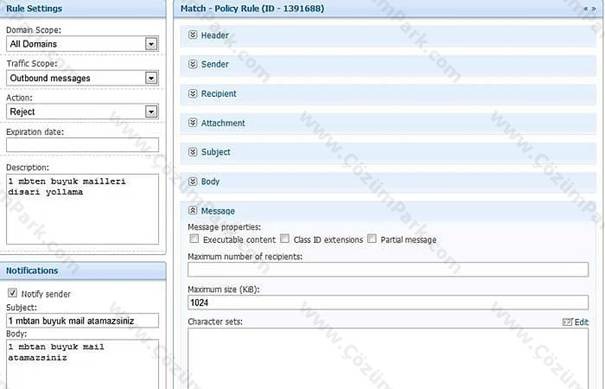Open the Domain Scope dropdown
The height and width of the screenshot is (389, 605).
[x=151, y=44]
